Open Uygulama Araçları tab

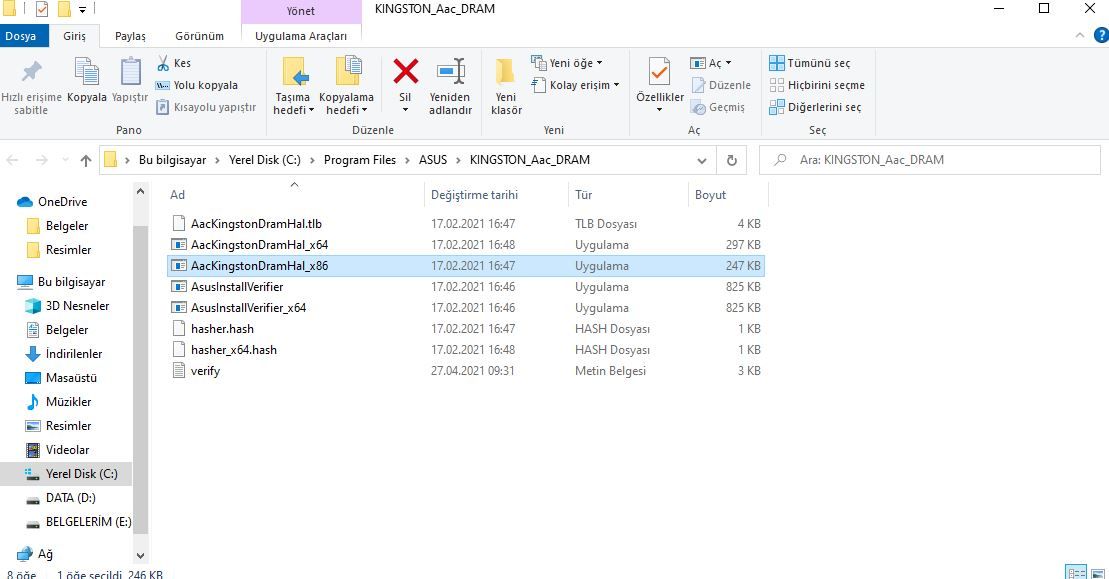tap(301, 36)
